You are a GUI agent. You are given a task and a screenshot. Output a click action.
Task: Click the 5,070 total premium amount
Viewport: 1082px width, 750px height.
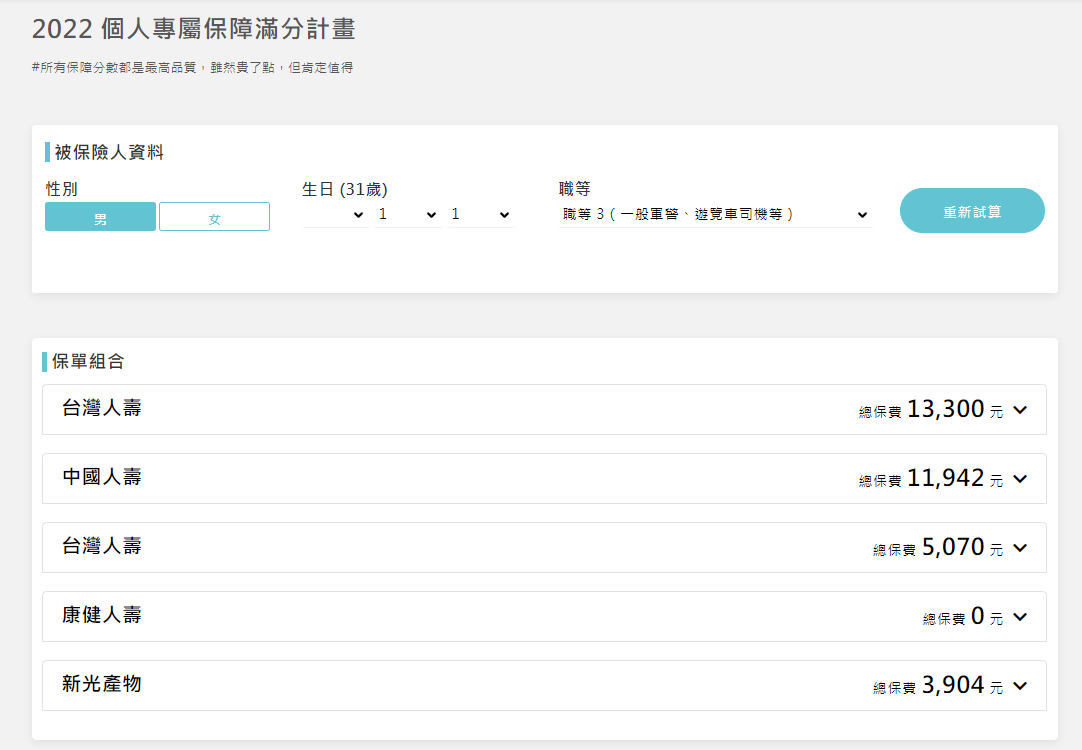[953, 547]
